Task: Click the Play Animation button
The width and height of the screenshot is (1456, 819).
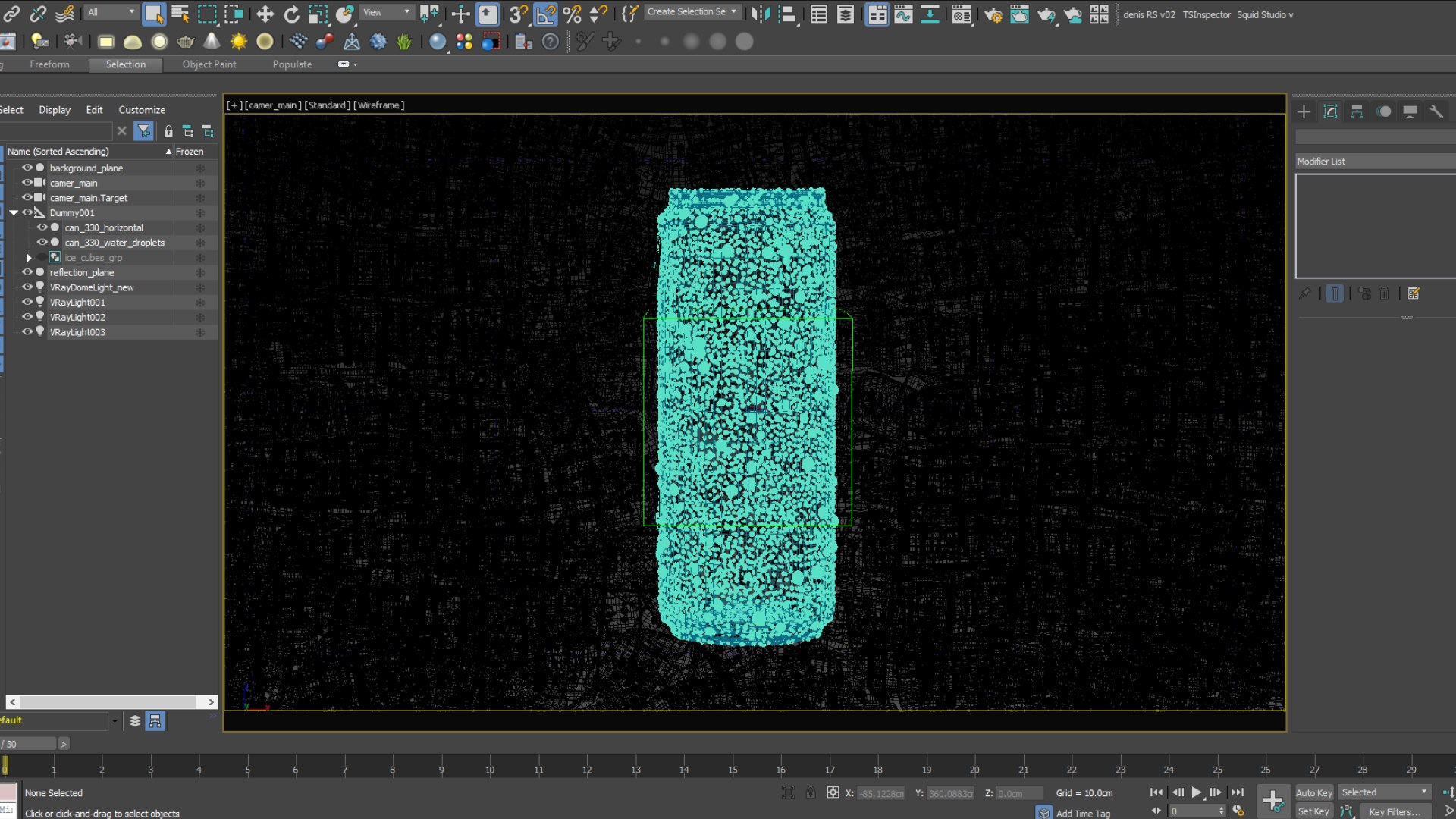Action: coord(1196,792)
